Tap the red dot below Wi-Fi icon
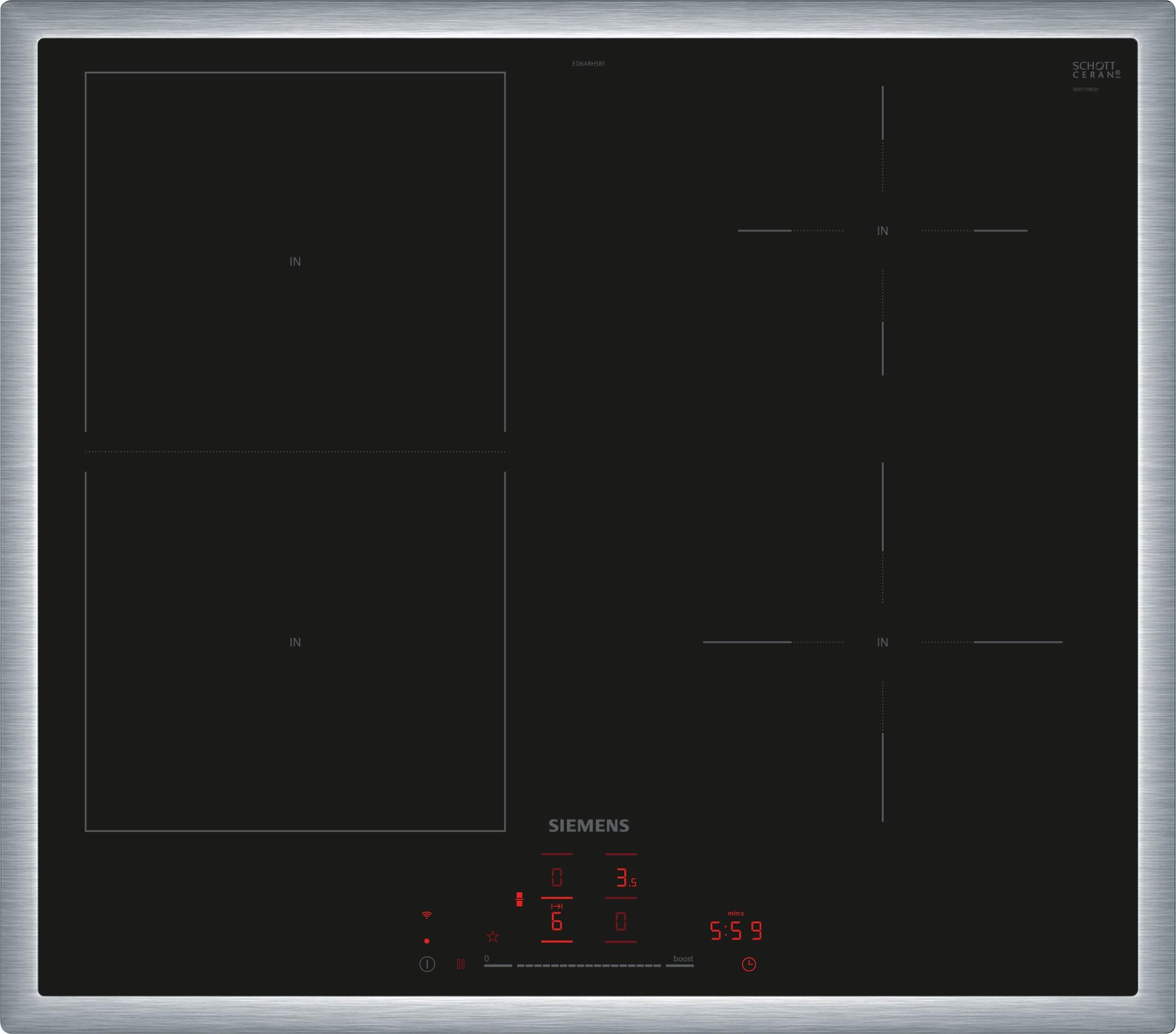The image size is (1176, 1034). coord(426,941)
